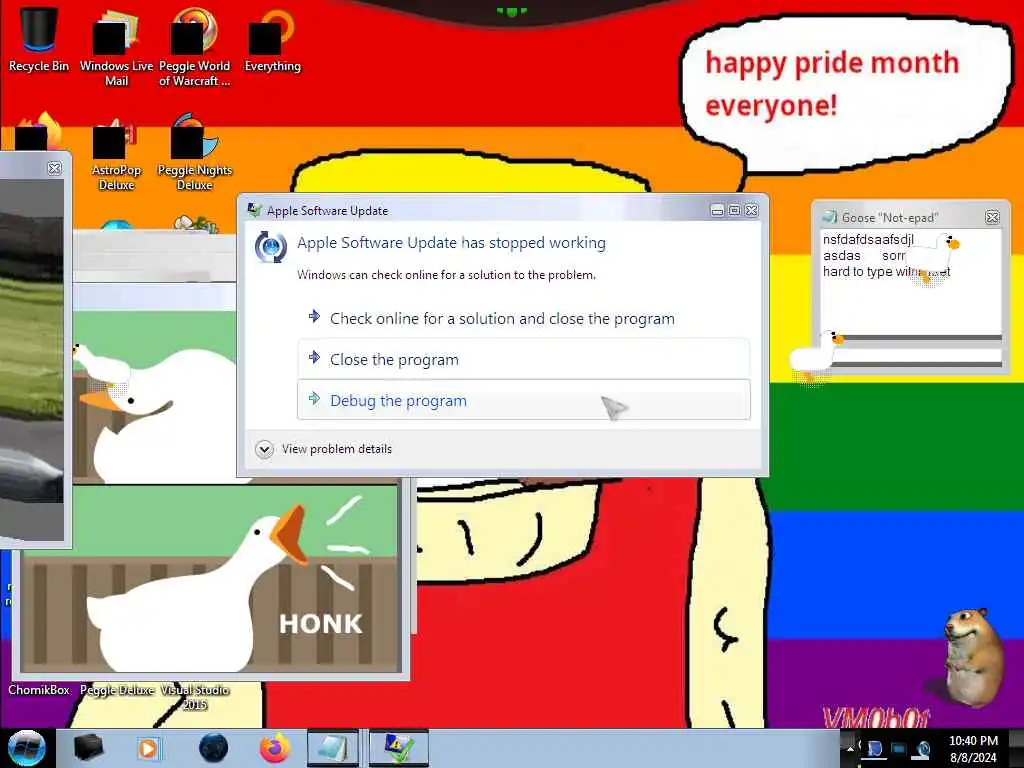Viewport: 1024px width, 768px height.
Task: Click into Goose Not-epad text area
Action: click(x=910, y=282)
